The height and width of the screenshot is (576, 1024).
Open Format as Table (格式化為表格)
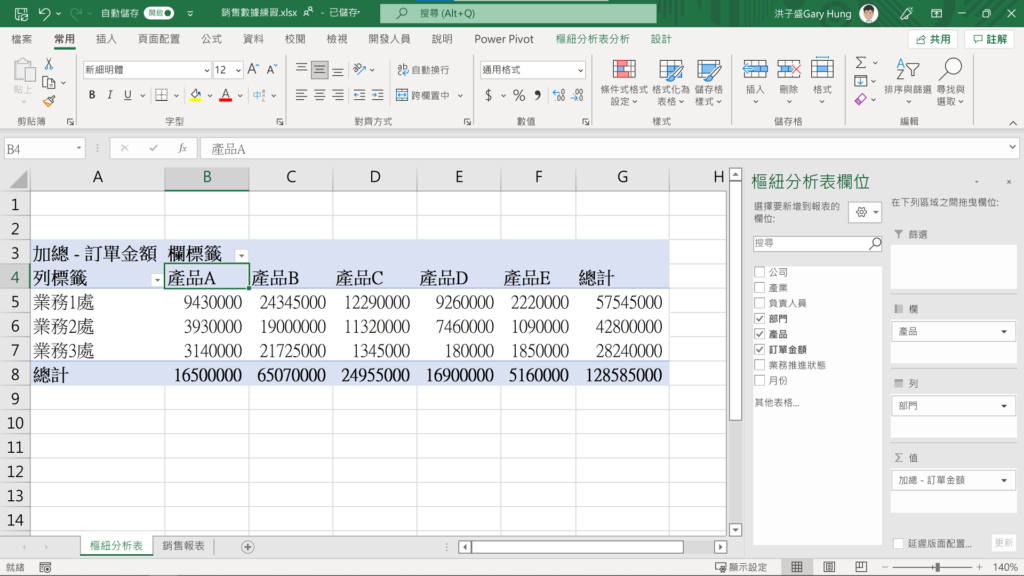pyautogui.click(x=671, y=82)
